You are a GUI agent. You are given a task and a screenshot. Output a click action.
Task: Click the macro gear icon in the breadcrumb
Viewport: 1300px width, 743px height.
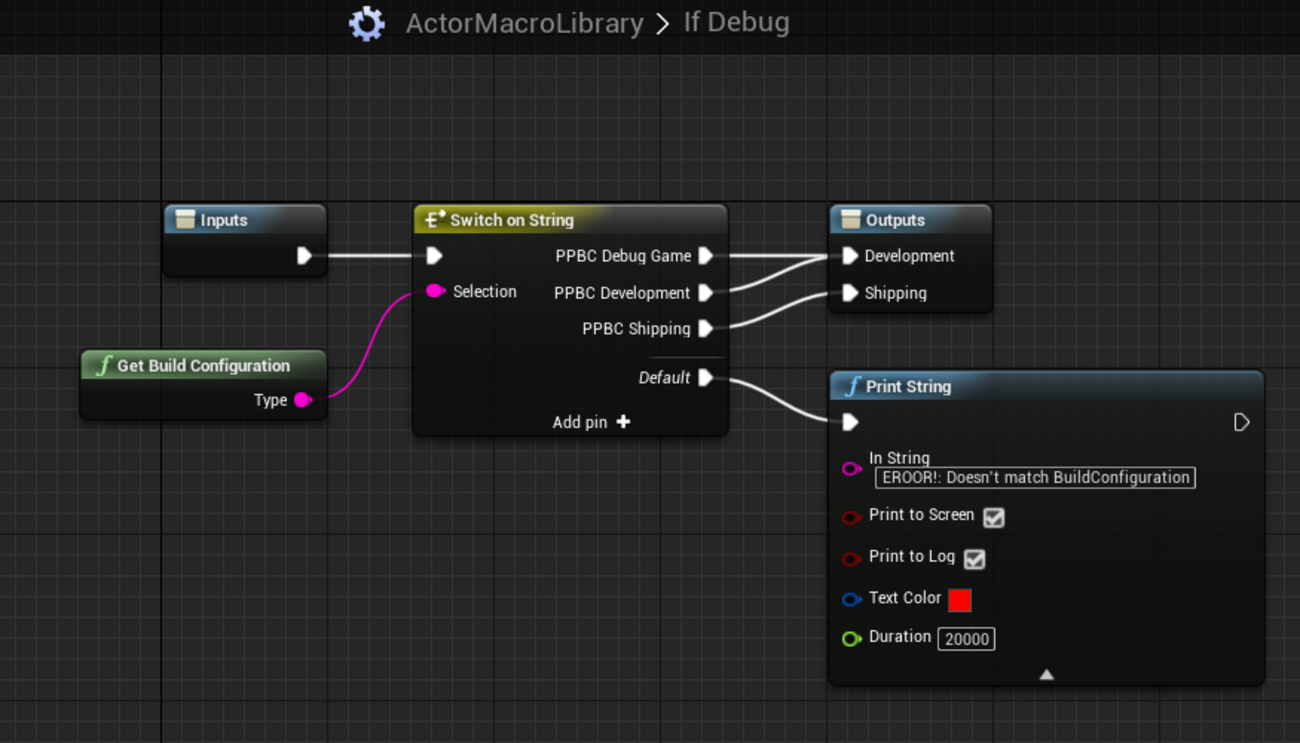367,23
